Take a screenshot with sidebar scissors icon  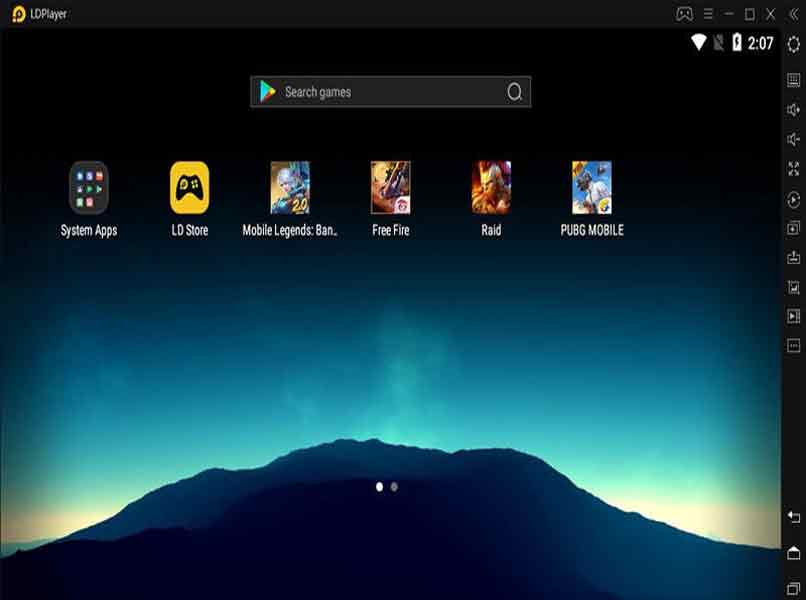click(x=794, y=287)
